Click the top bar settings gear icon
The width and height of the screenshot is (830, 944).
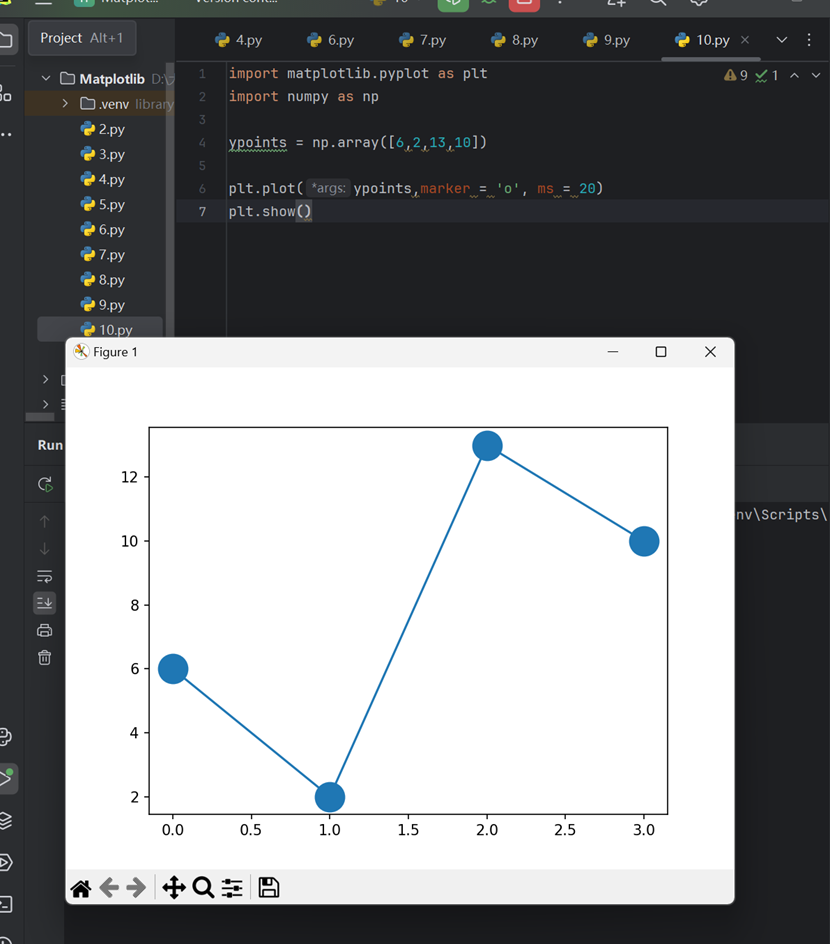(x=698, y=2)
